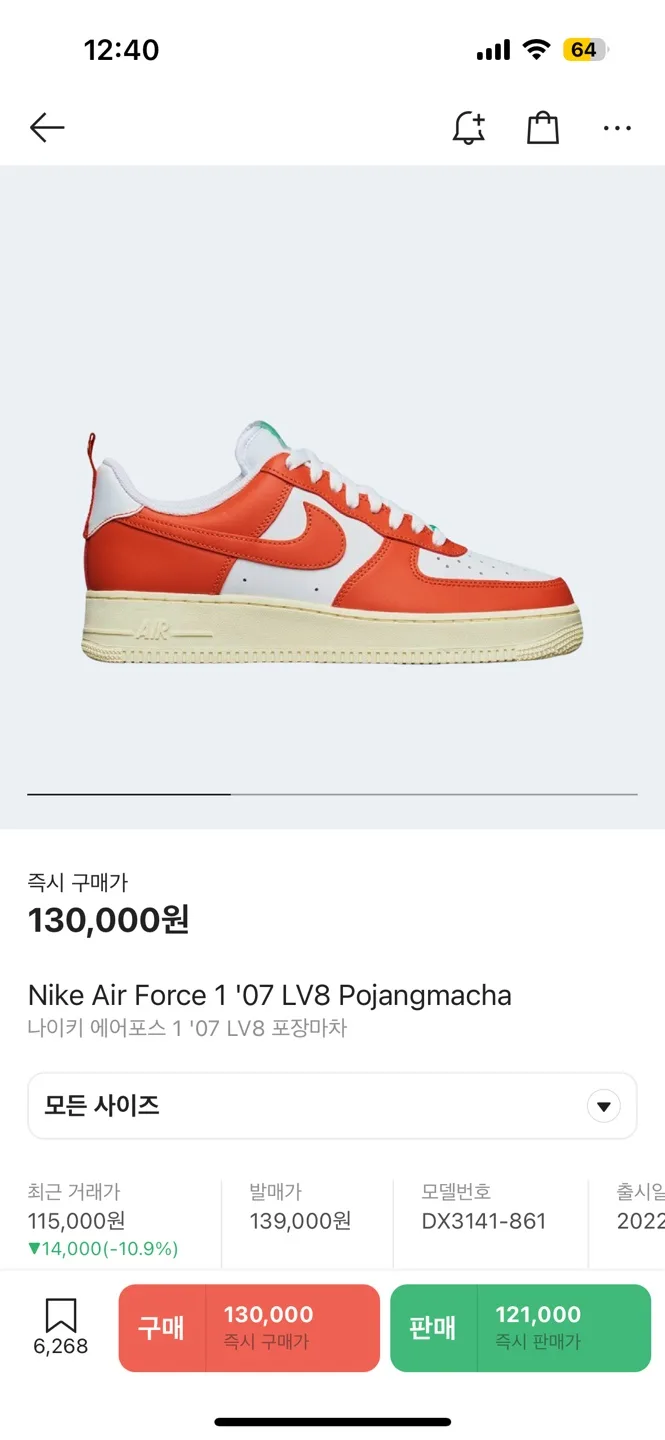Tap the 최근 거래가 115,000원 info

[x=102, y=1220]
